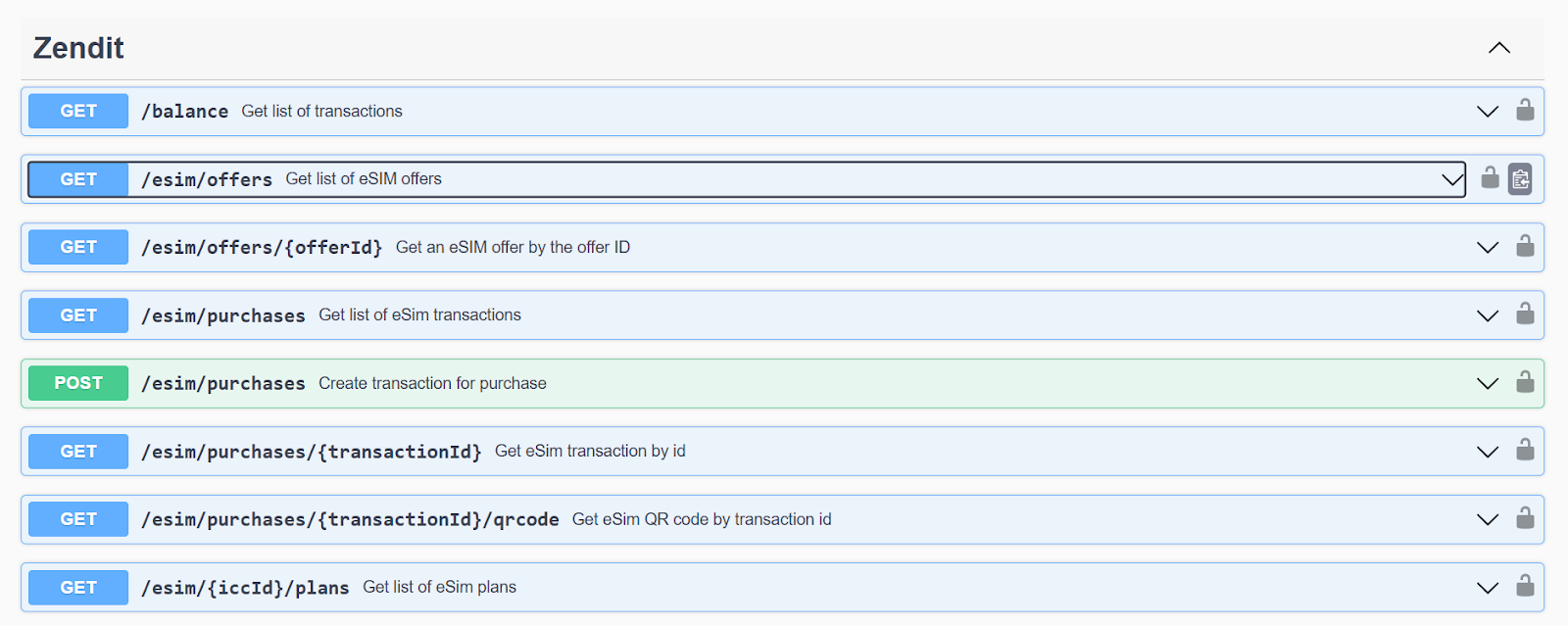Screen dimensions: 1568x626
Task: Click the lock icon for GET /balance
Action: click(1525, 110)
